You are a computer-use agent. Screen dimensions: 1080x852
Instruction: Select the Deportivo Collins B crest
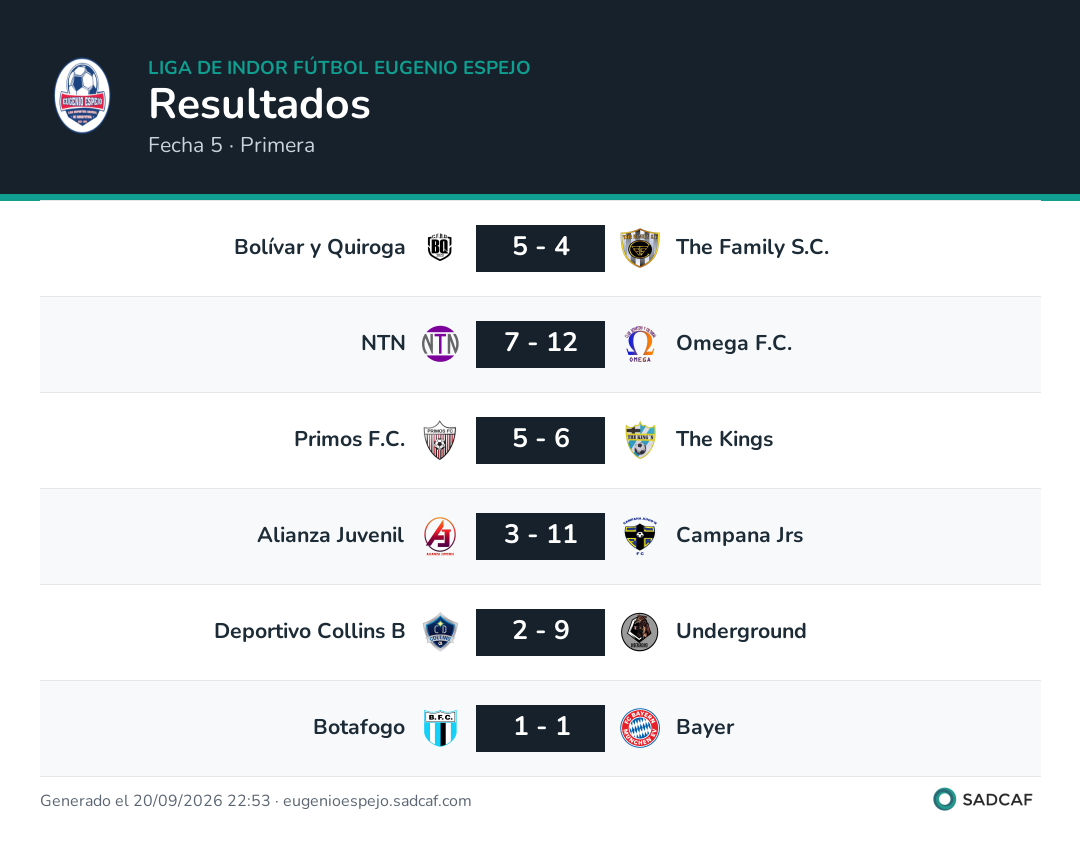point(440,632)
